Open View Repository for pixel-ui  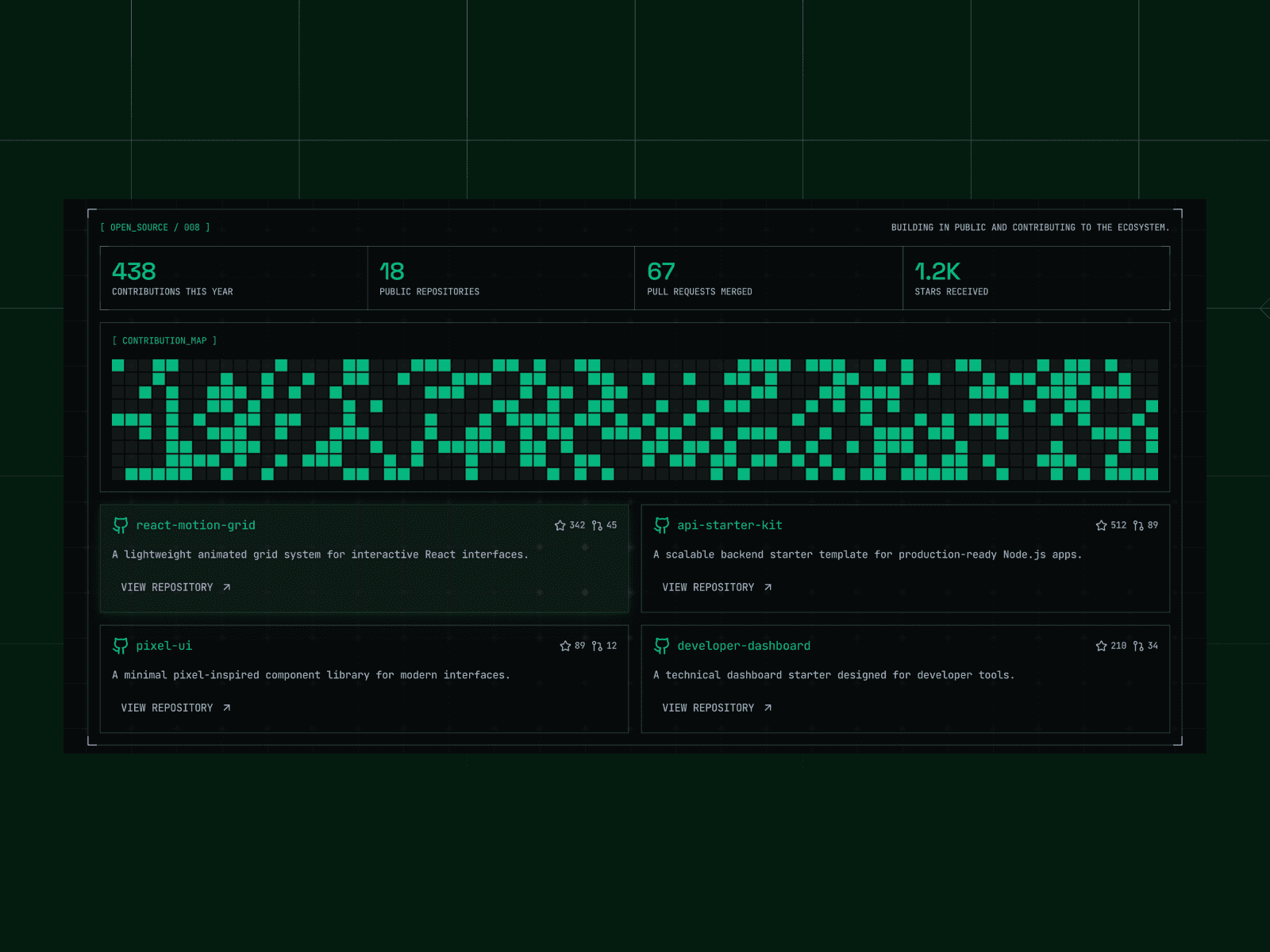(176, 708)
